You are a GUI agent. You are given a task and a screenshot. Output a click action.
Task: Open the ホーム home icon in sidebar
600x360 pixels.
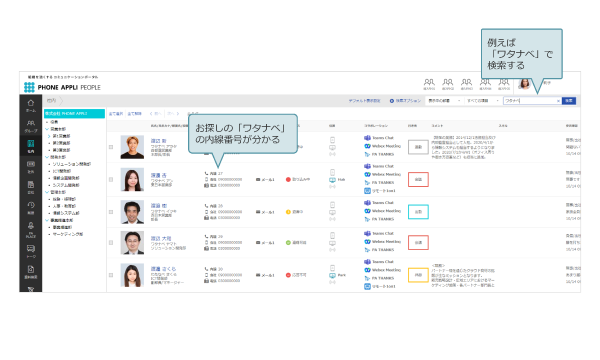point(31,103)
